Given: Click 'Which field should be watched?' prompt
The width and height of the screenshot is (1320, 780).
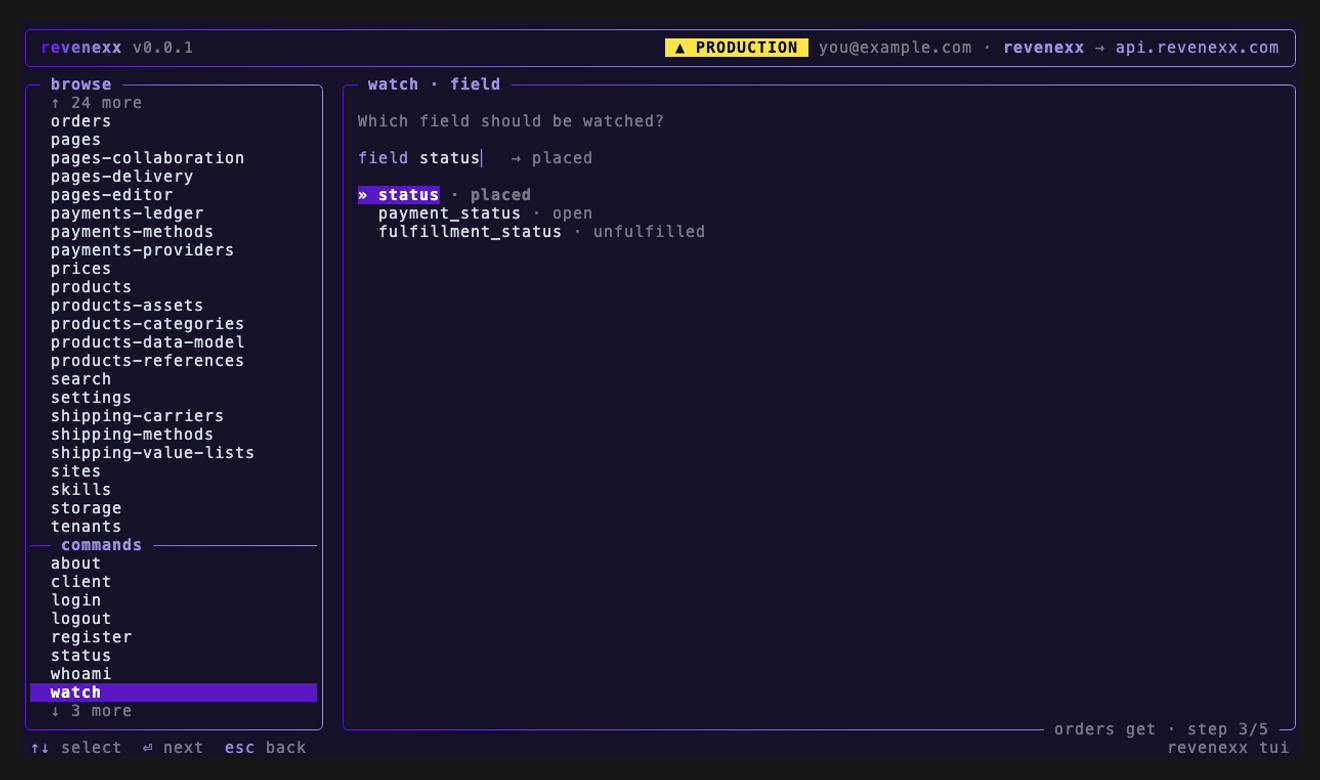Looking at the screenshot, I should (x=511, y=121).
